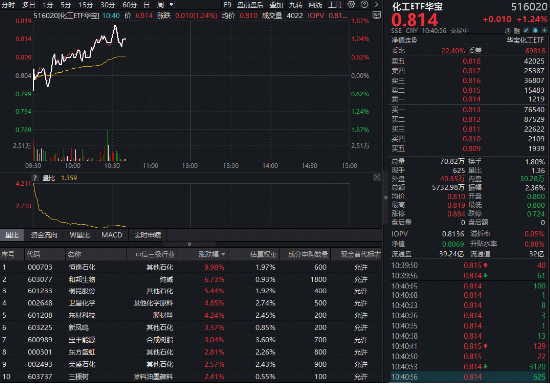550x384 pixels.
Task: Click the circular help icon in toolbar
Action: [x=364, y=5]
